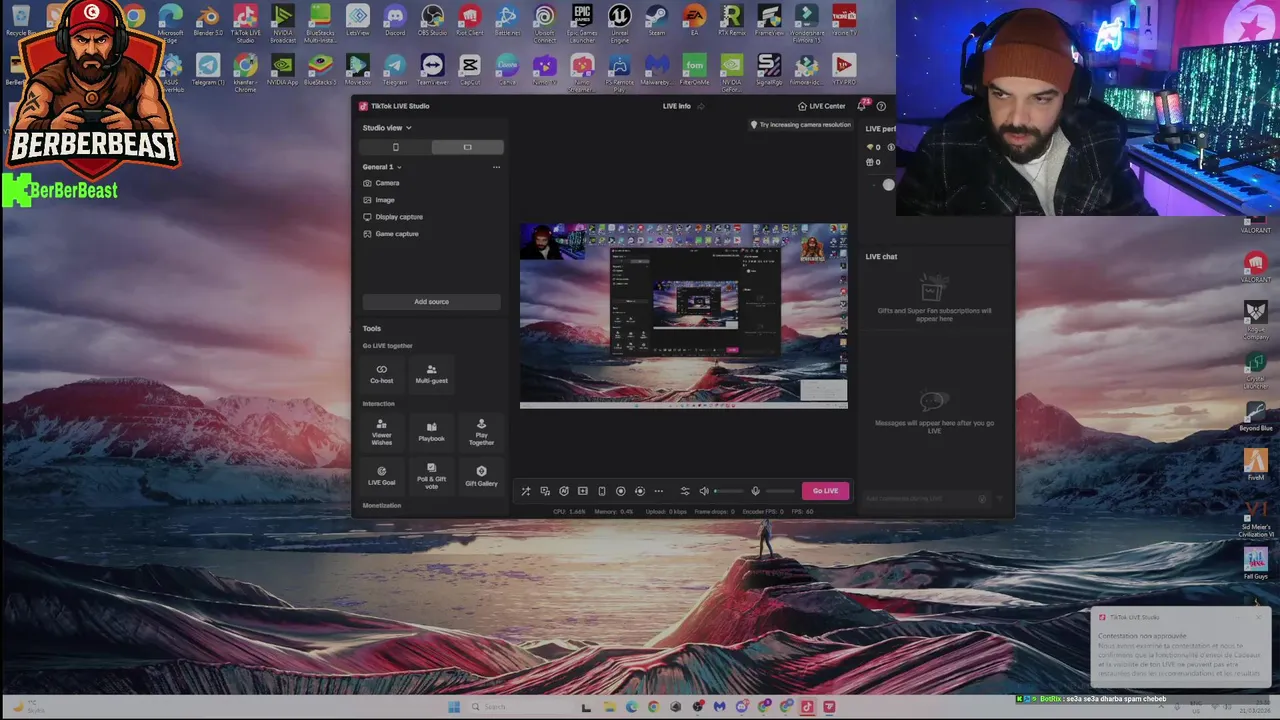Adjust the microphone volume slider
Viewport: 1280px width, 720px height.
click(780, 491)
